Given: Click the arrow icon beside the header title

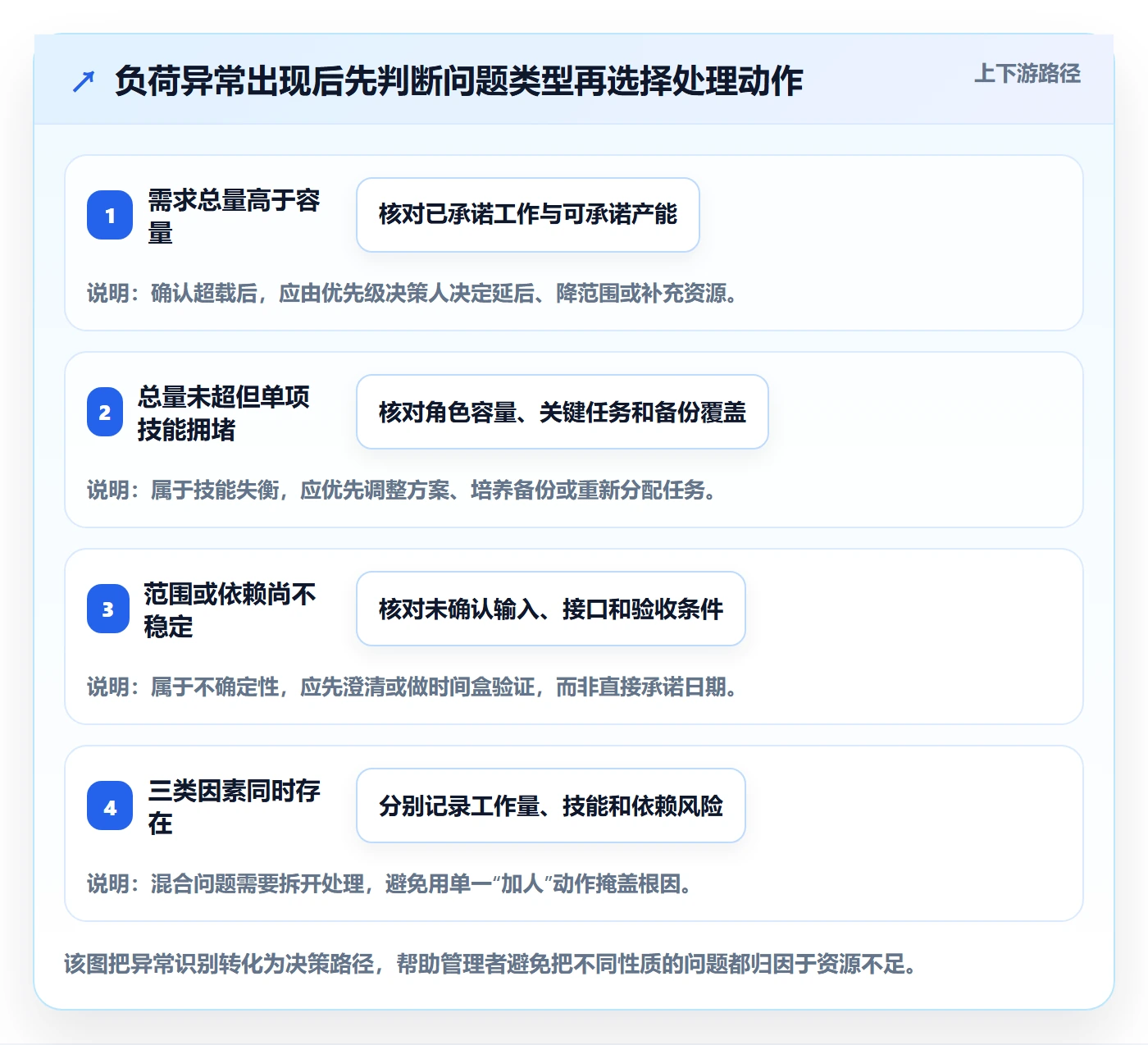Looking at the screenshot, I should pyautogui.click(x=84, y=81).
